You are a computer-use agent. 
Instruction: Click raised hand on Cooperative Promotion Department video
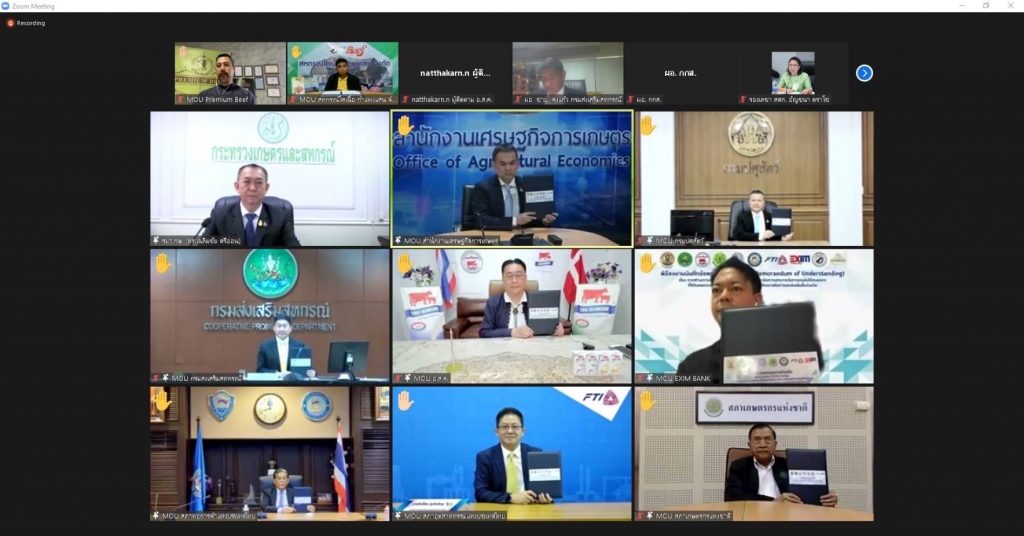[x=162, y=263]
